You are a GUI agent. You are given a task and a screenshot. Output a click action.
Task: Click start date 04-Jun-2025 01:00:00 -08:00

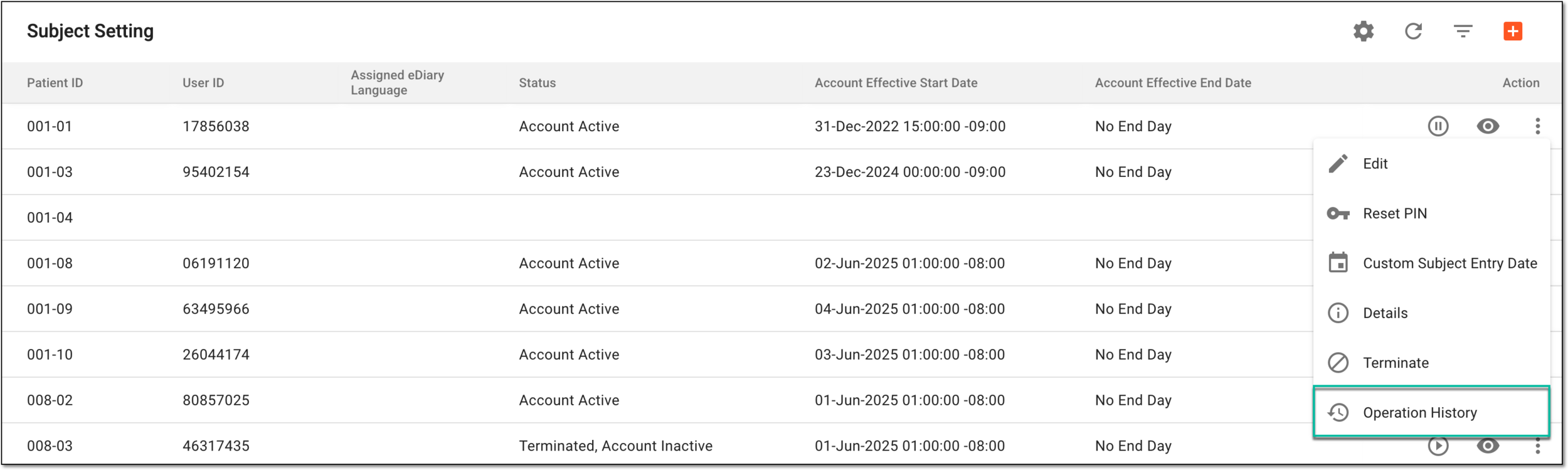coord(909,309)
